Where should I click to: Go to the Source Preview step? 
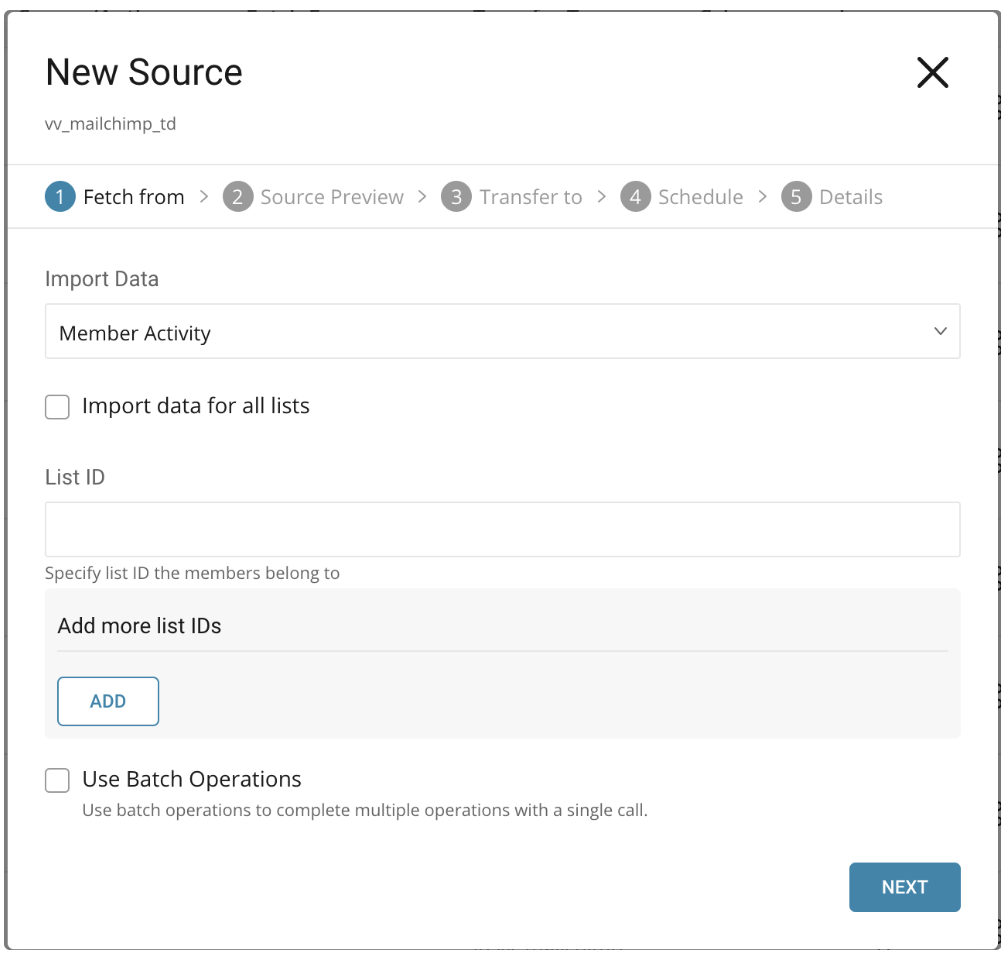pyautogui.click(x=332, y=197)
